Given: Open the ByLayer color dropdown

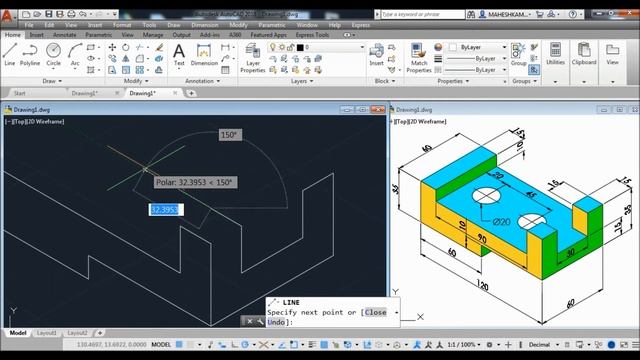Looking at the screenshot, I should click(x=478, y=47).
